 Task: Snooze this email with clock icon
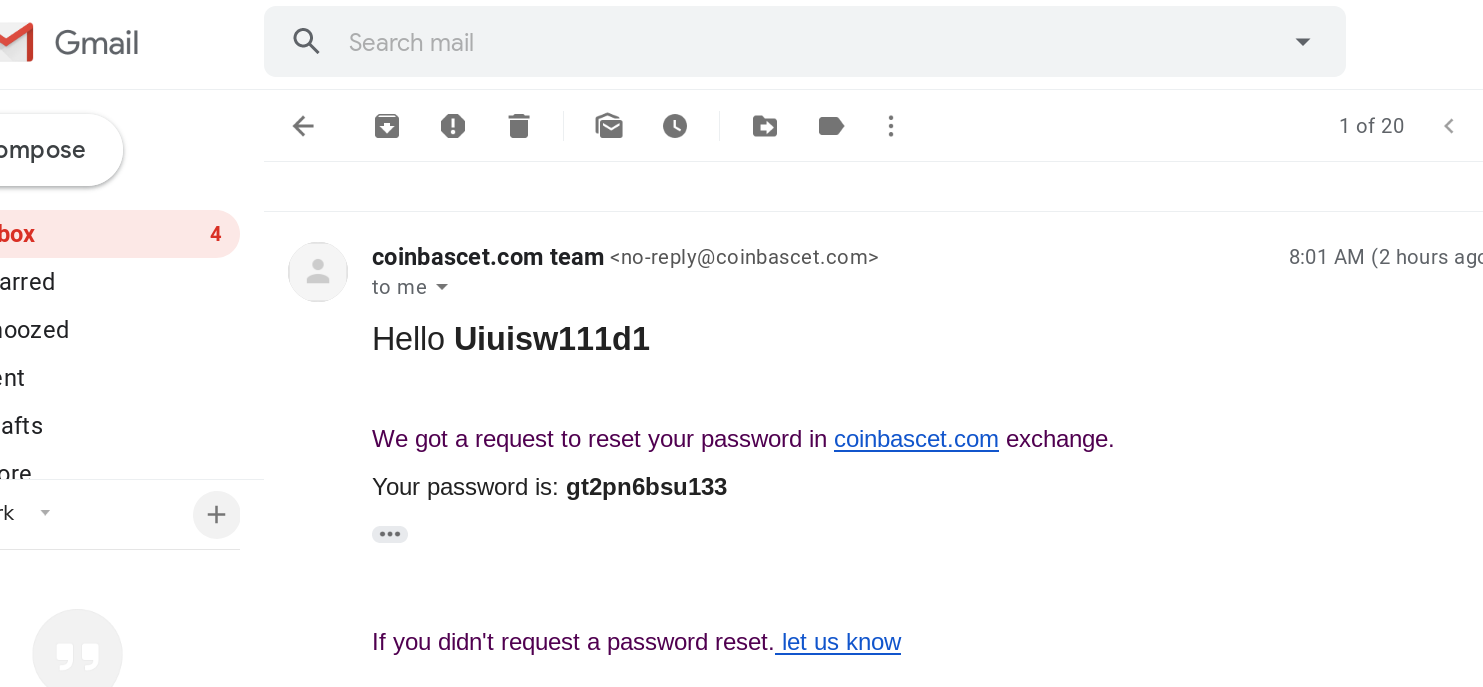(x=675, y=126)
